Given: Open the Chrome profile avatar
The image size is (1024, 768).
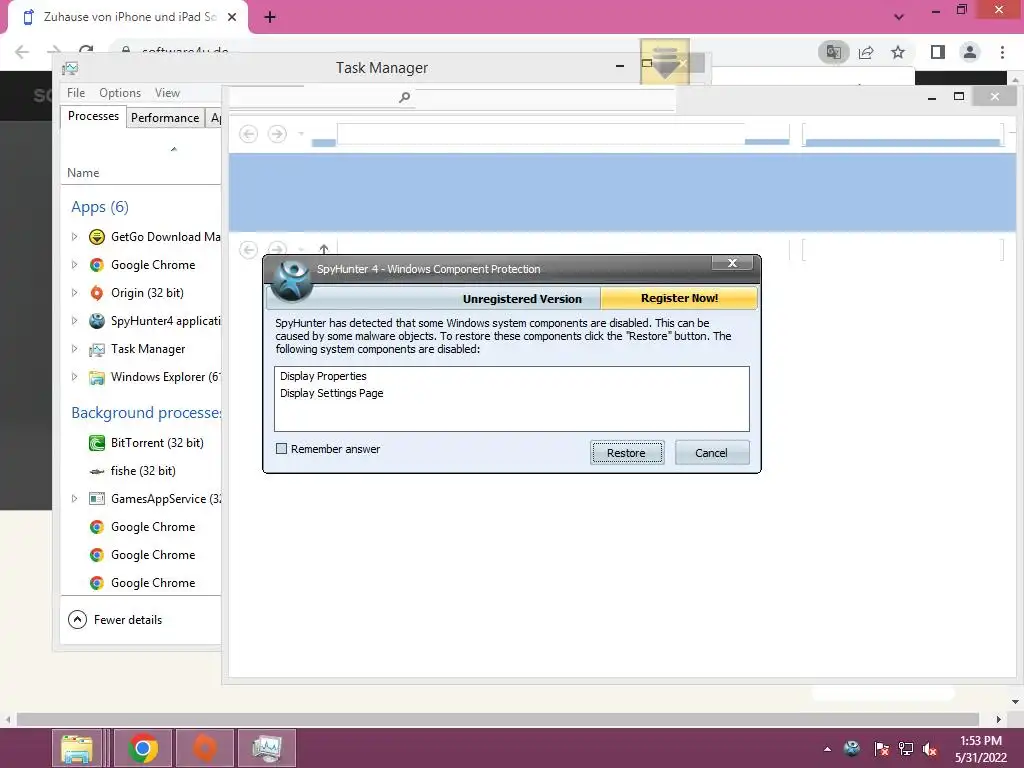Looking at the screenshot, I should coord(970,52).
